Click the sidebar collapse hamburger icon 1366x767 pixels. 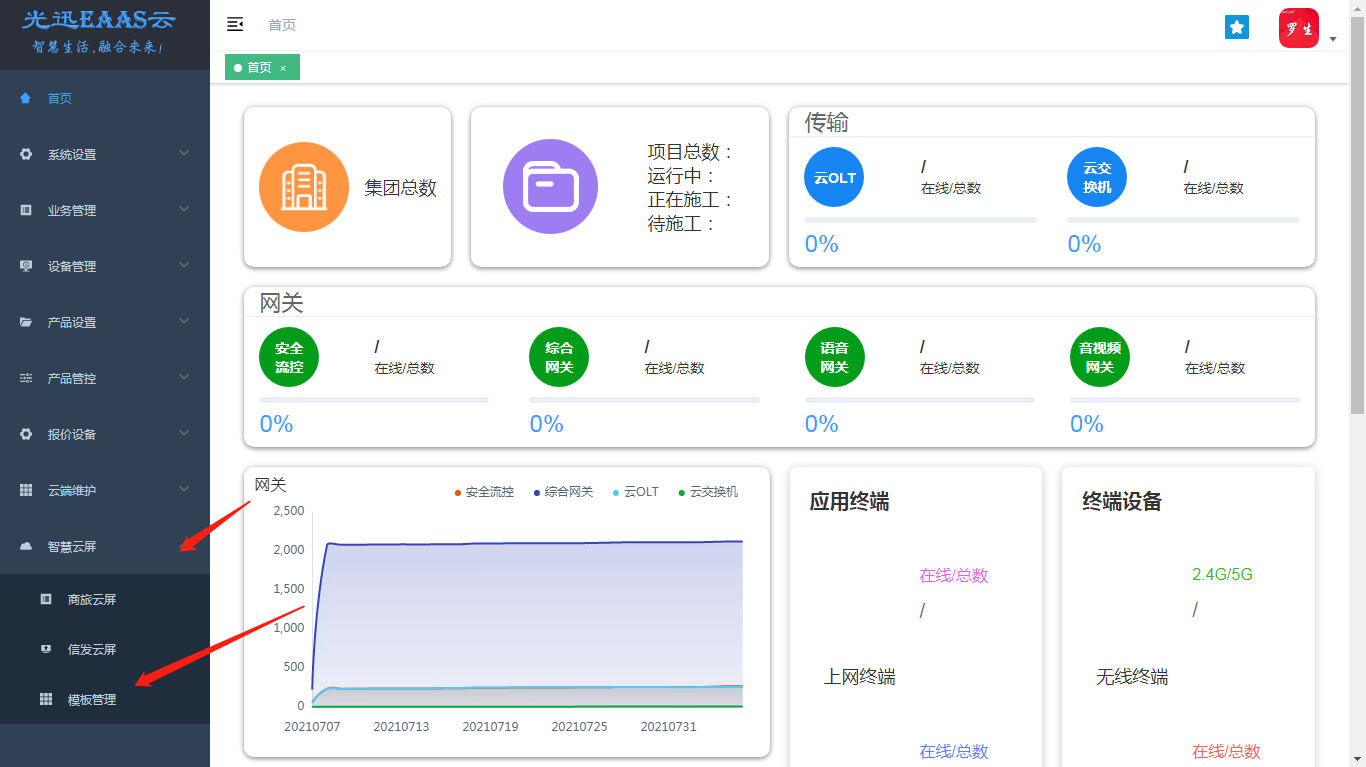pyautogui.click(x=235, y=25)
